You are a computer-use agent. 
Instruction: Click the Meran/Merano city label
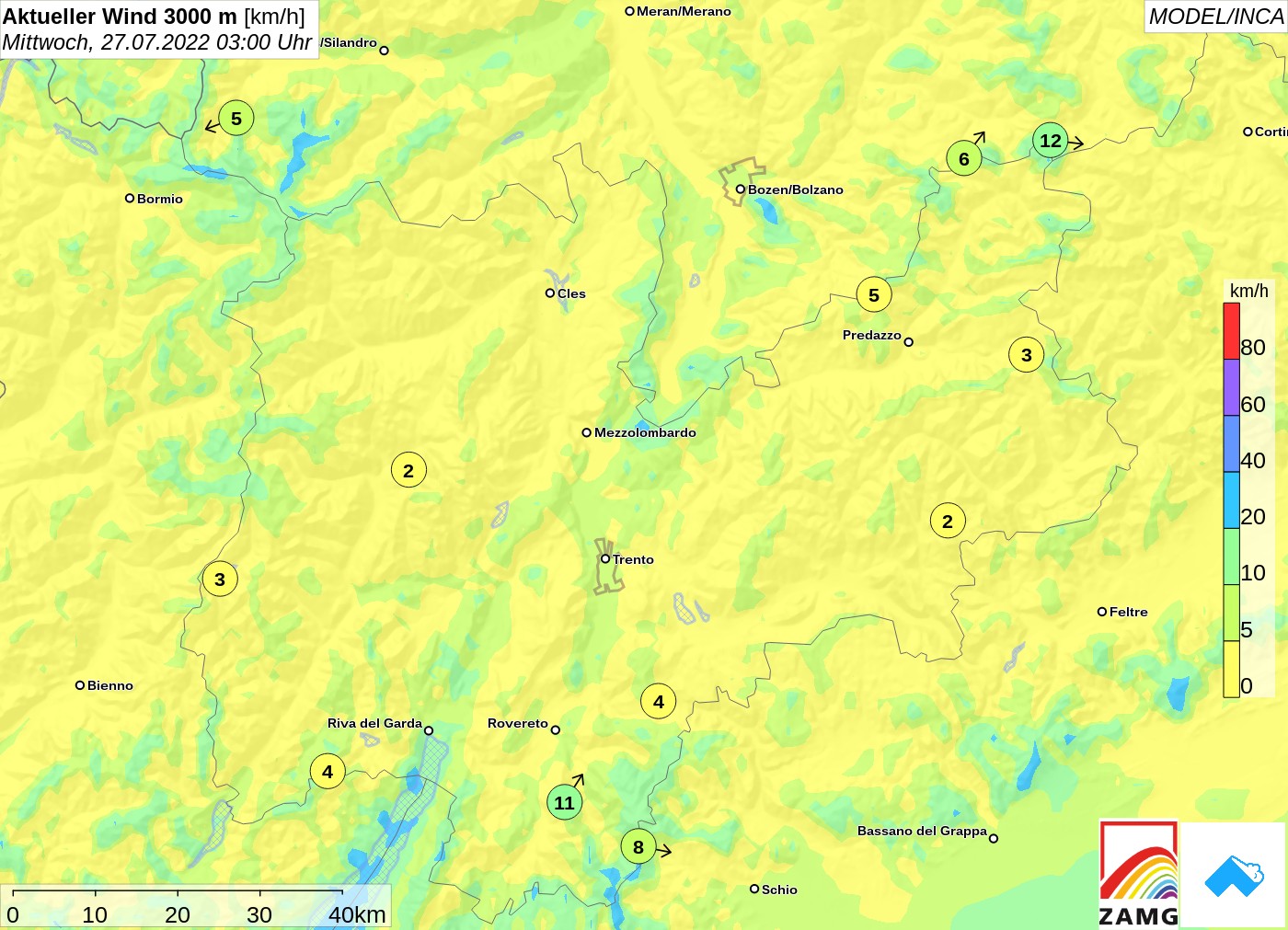(684, 11)
